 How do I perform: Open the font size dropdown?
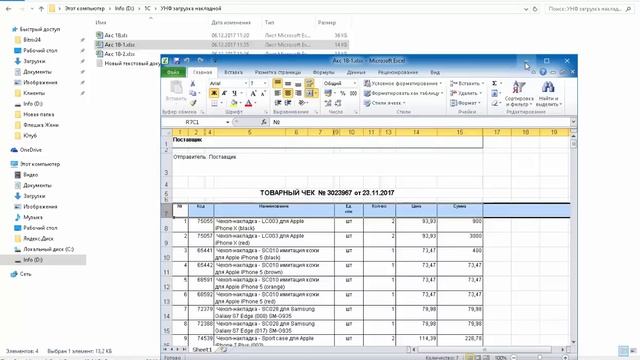coord(265,83)
